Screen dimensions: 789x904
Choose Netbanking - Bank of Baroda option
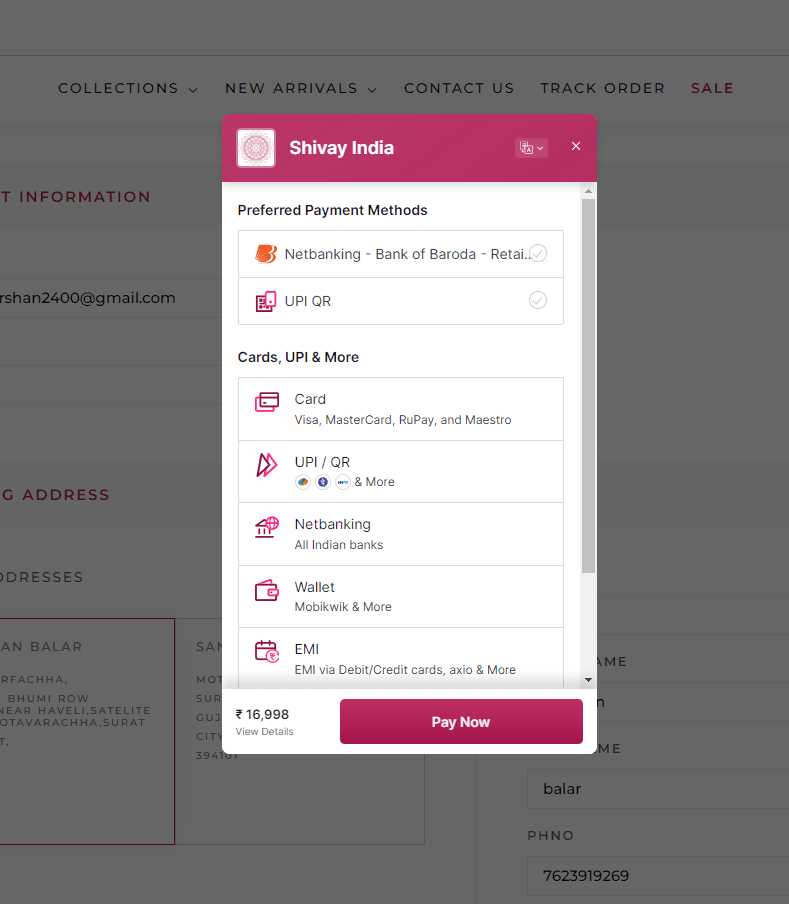pos(401,254)
